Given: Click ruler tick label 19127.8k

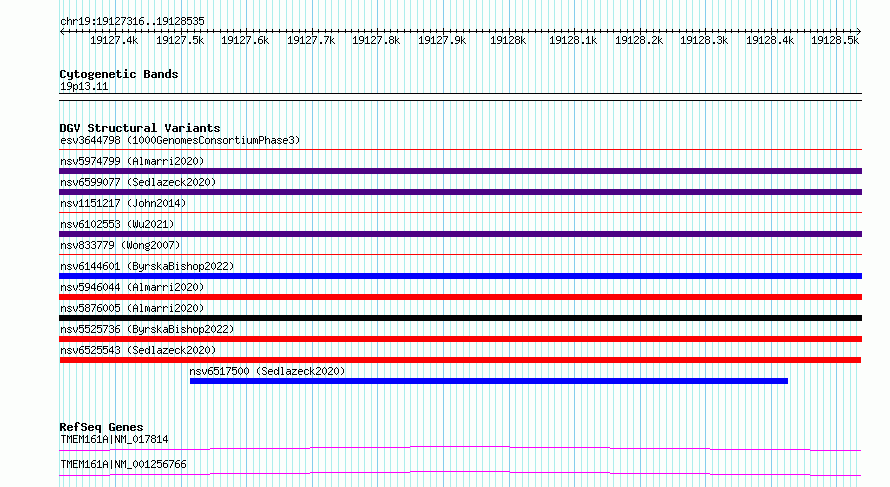Looking at the screenshot, I should click(376, 40).
